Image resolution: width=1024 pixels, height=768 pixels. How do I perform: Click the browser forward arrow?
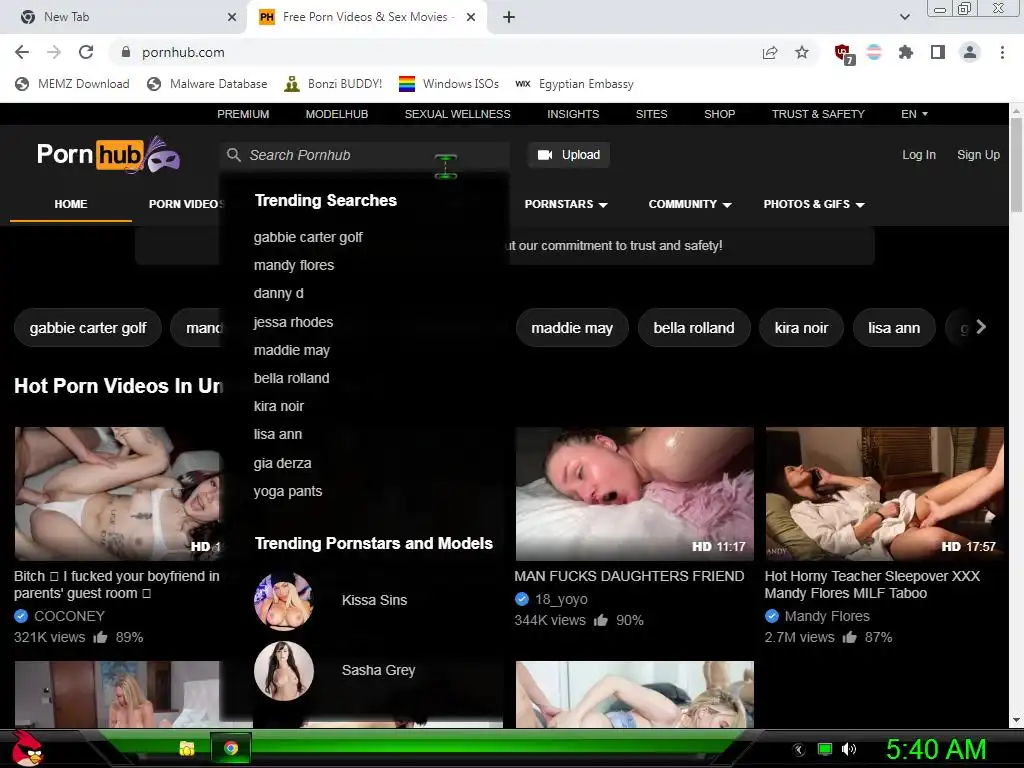click(x=54, y=52)
